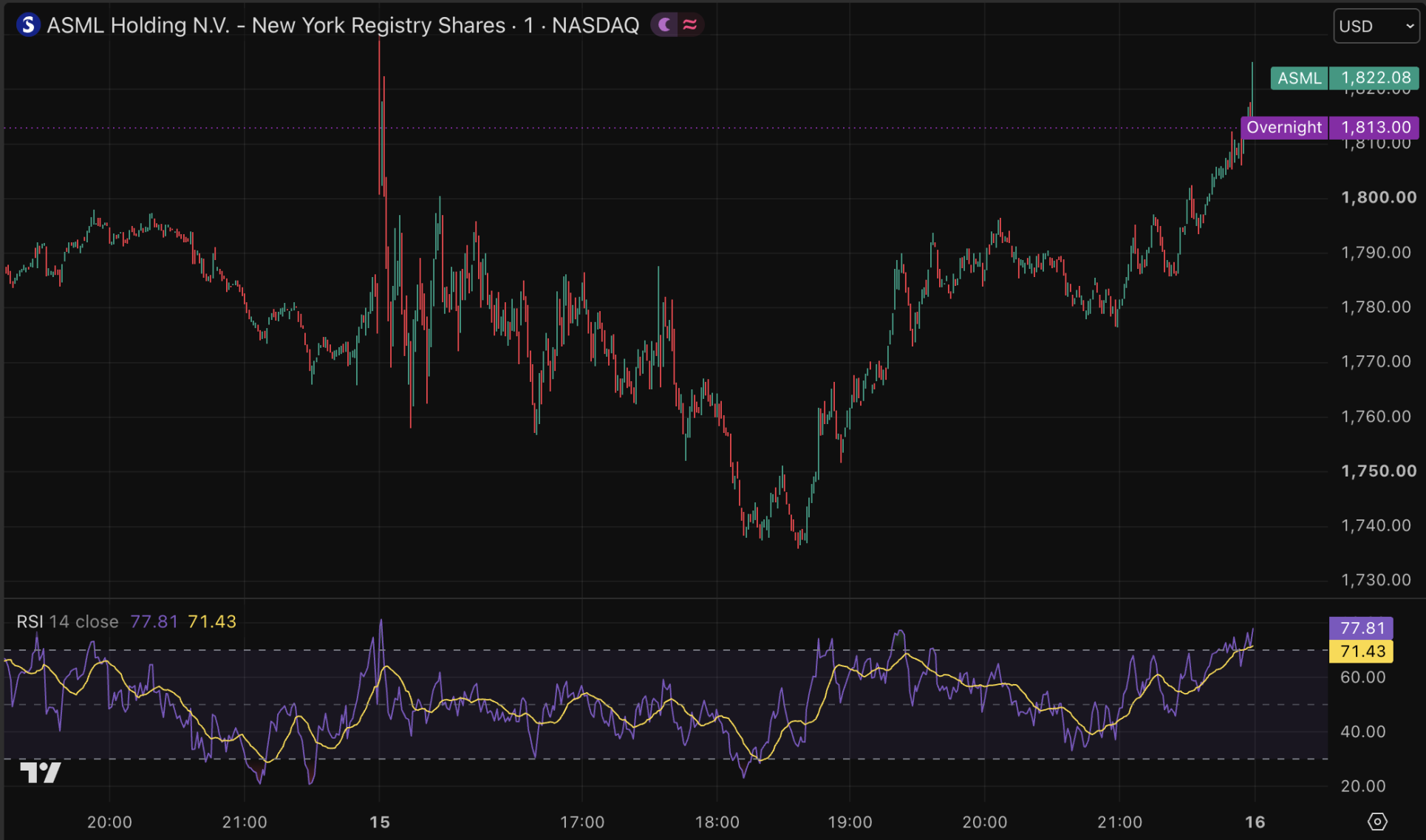
Task: Click the purple RSI value 77.81 label
Action: coord(1361,628)
